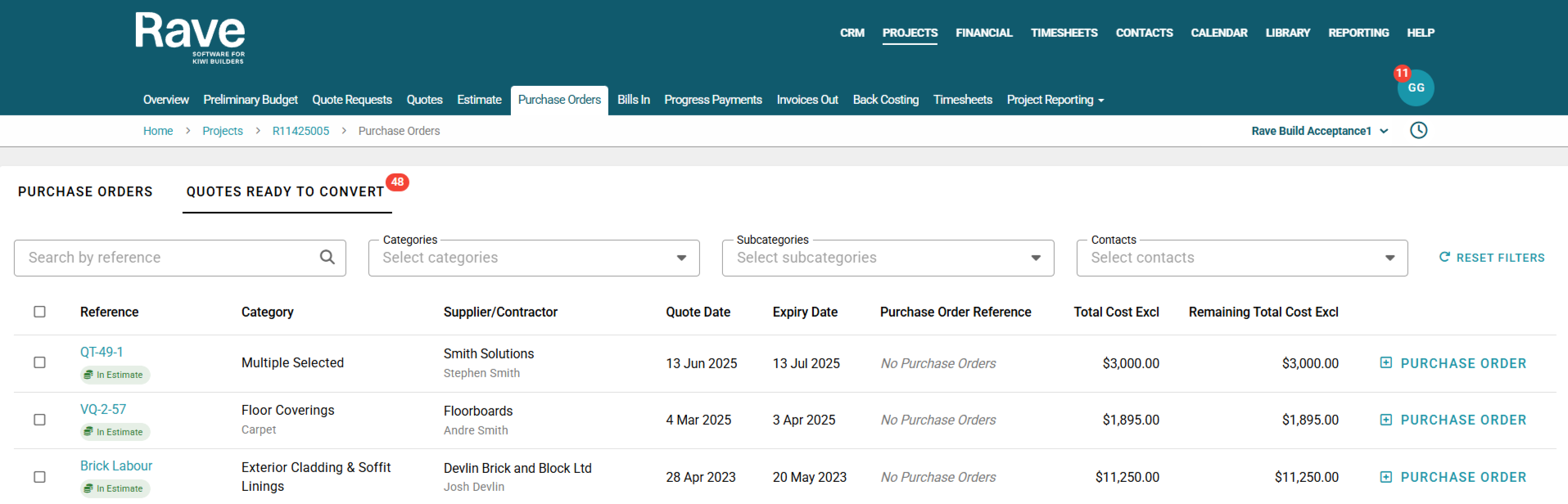This screenshot has height=504, width=1568.
Task: Create purchase order for QT-49-1
Action: (1453, 363)
